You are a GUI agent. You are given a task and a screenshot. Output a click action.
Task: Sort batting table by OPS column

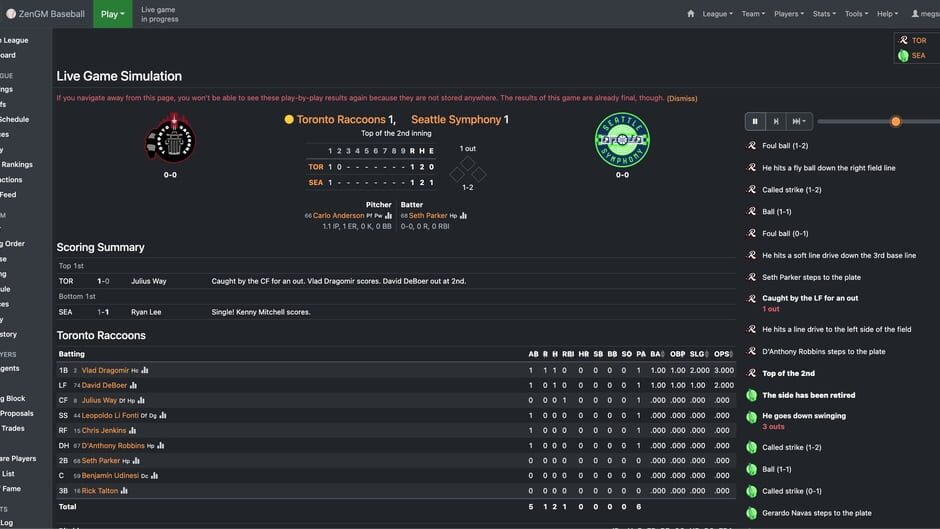723,354
